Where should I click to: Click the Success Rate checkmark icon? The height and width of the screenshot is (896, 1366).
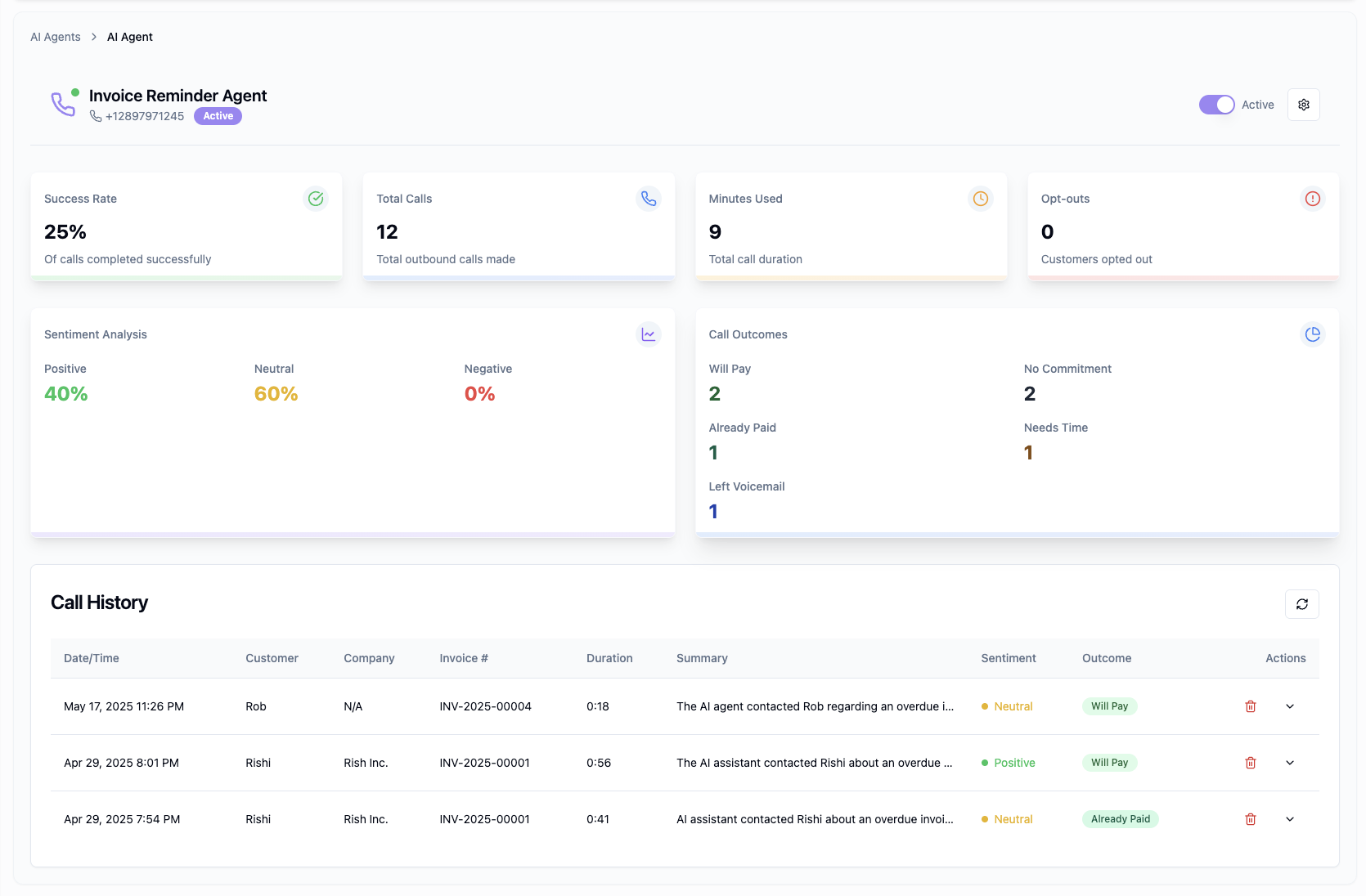pos(316,198)
